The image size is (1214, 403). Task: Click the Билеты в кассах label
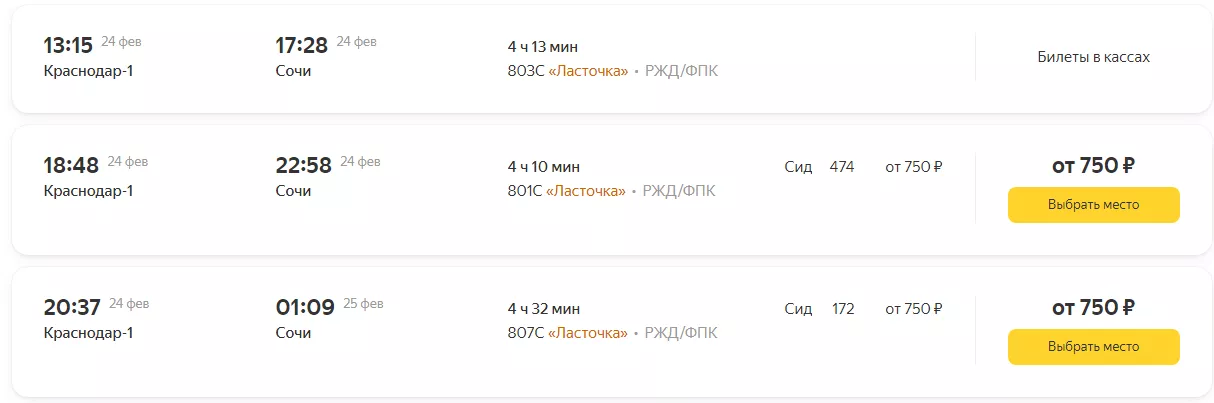[x=1093, y=57]
